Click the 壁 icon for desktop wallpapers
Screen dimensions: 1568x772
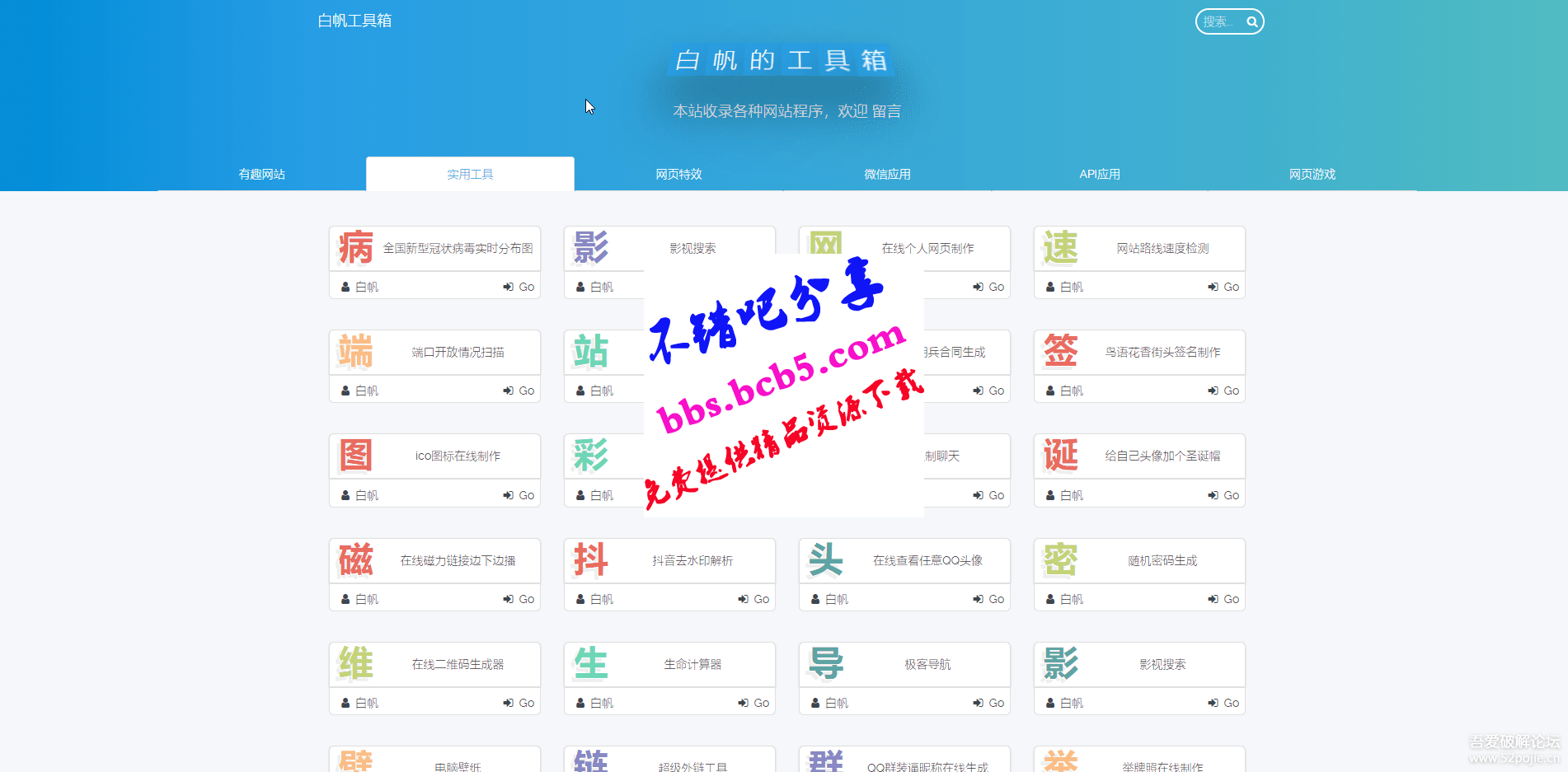tap(355, 760)
